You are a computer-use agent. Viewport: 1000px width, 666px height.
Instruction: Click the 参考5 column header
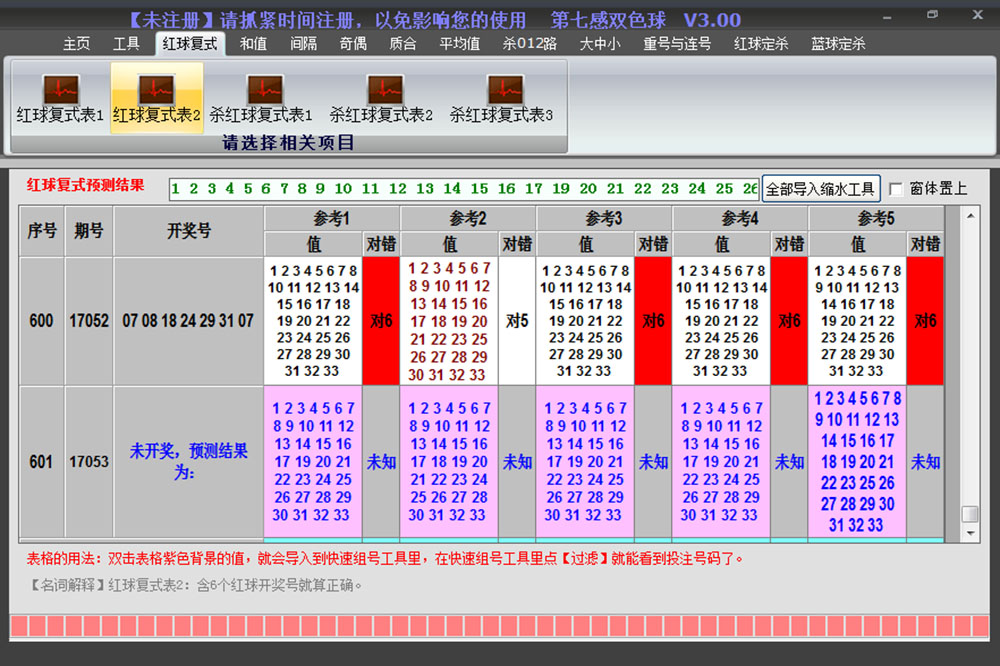[876, 219]
